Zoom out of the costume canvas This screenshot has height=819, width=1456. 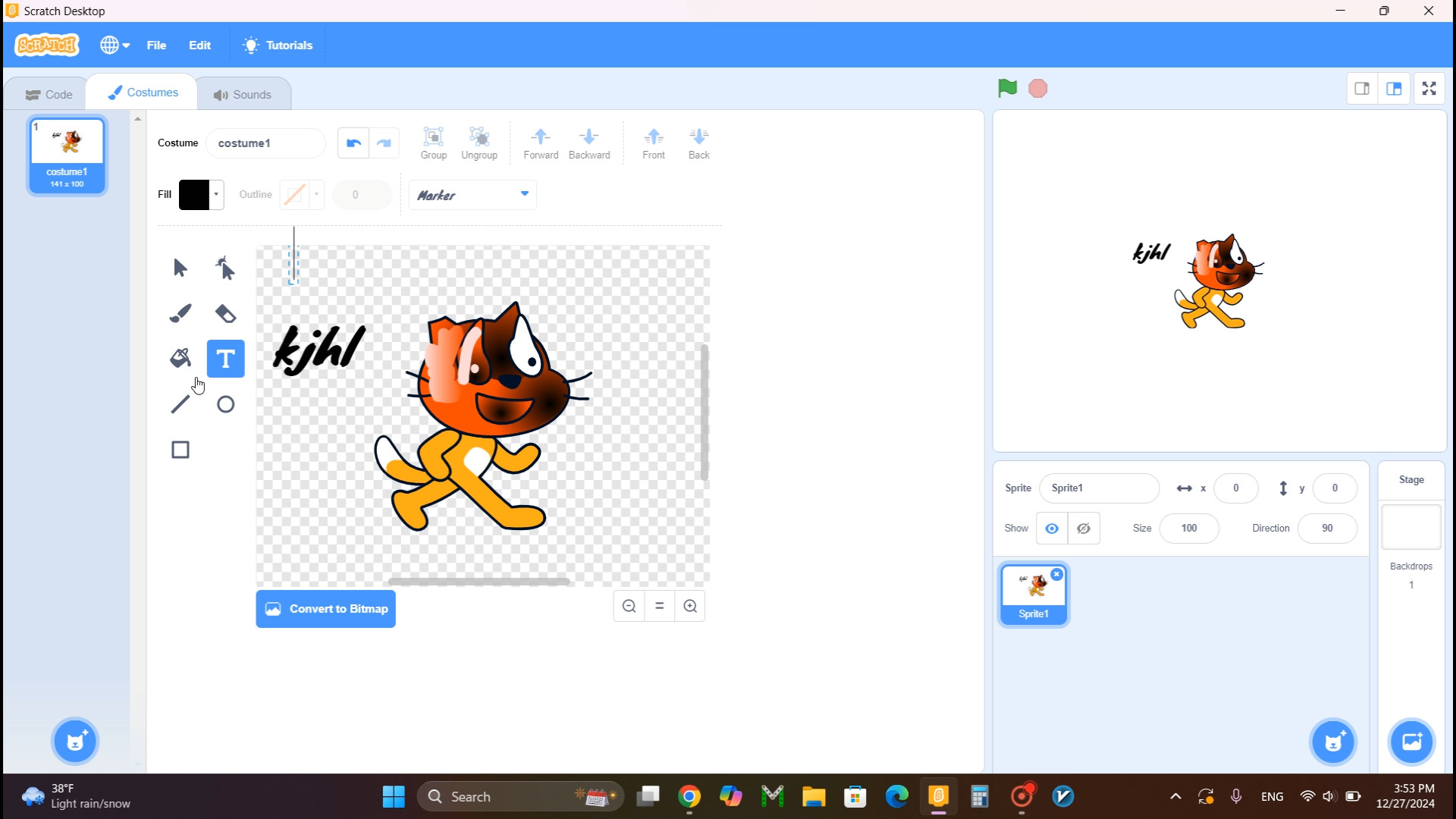pos(629,606)
